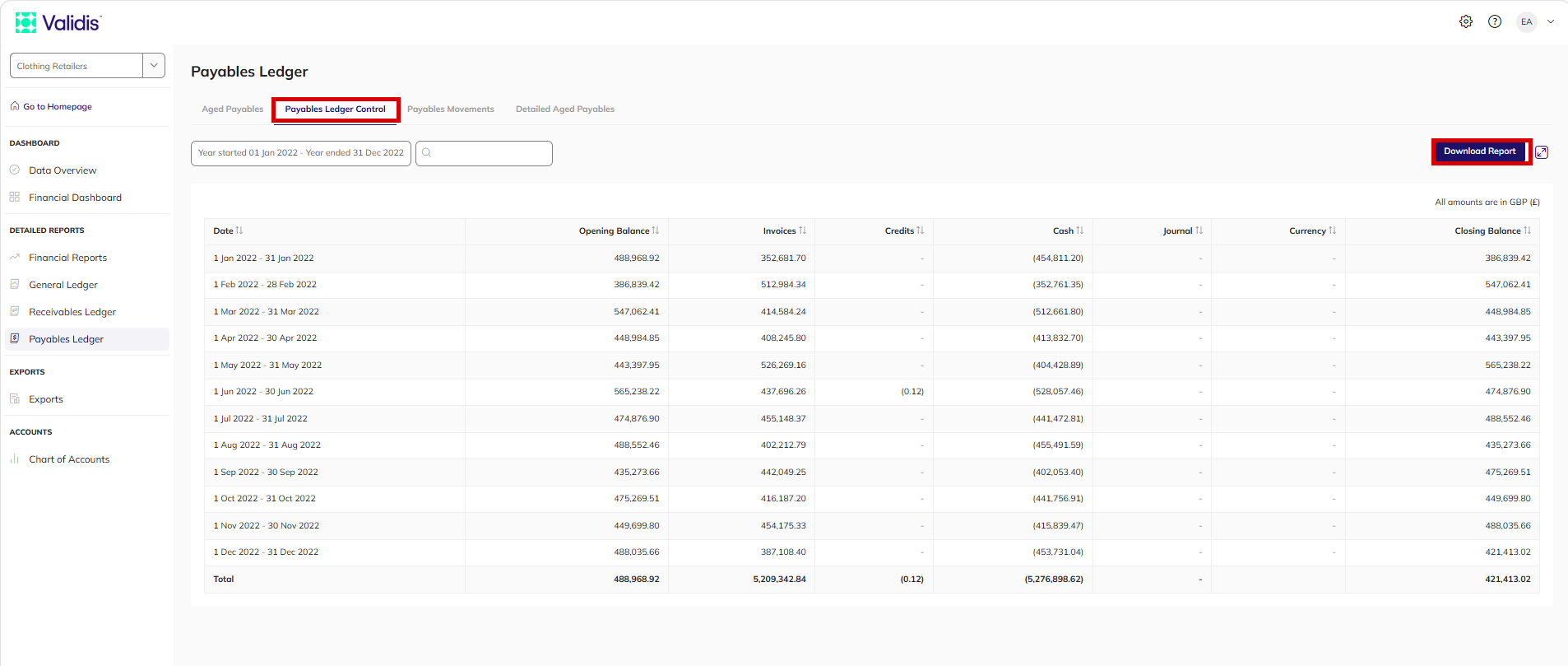Open the year period selector field
The image size is (1568, 666).
point(301,153)
